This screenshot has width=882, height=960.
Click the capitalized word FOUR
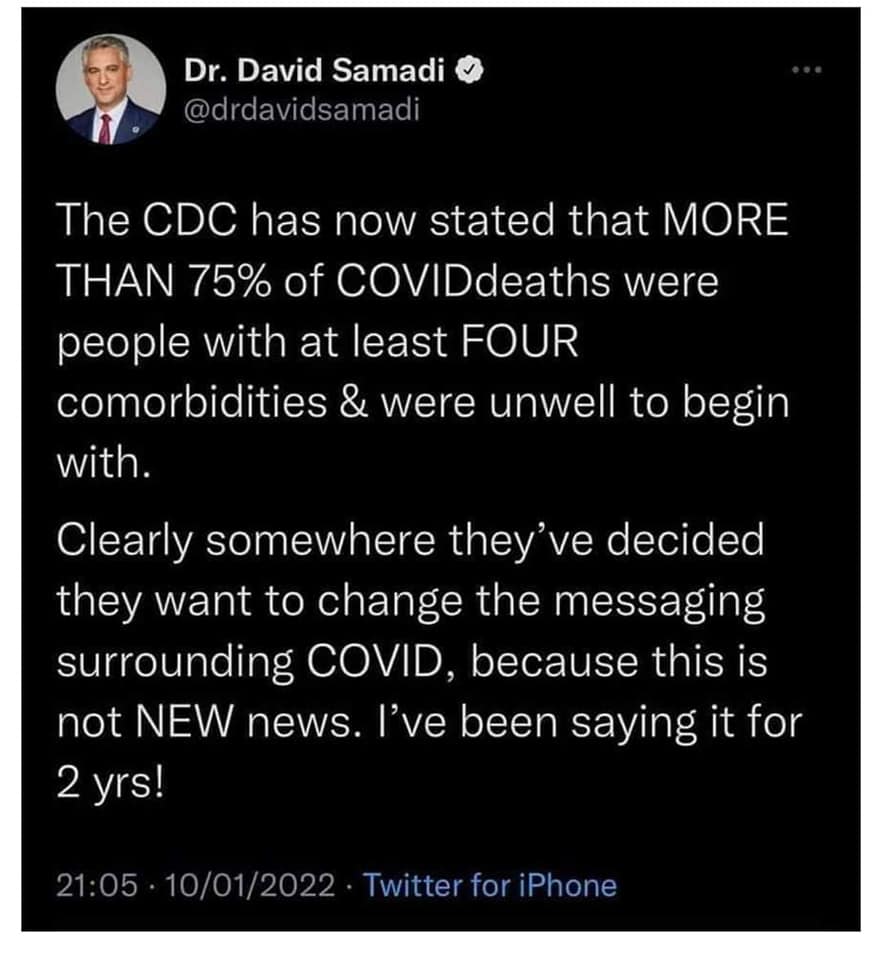[x=522, y=343]
